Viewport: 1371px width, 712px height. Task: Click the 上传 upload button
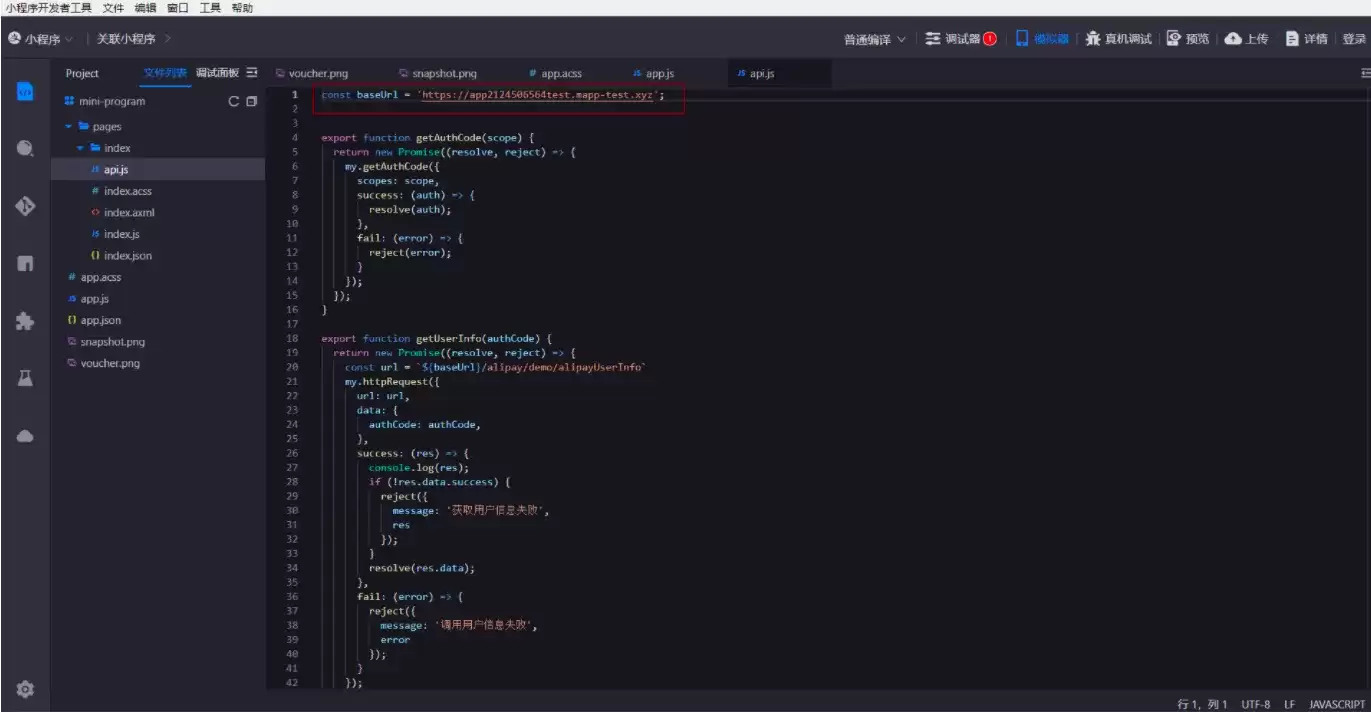(x=1246, y=39)
